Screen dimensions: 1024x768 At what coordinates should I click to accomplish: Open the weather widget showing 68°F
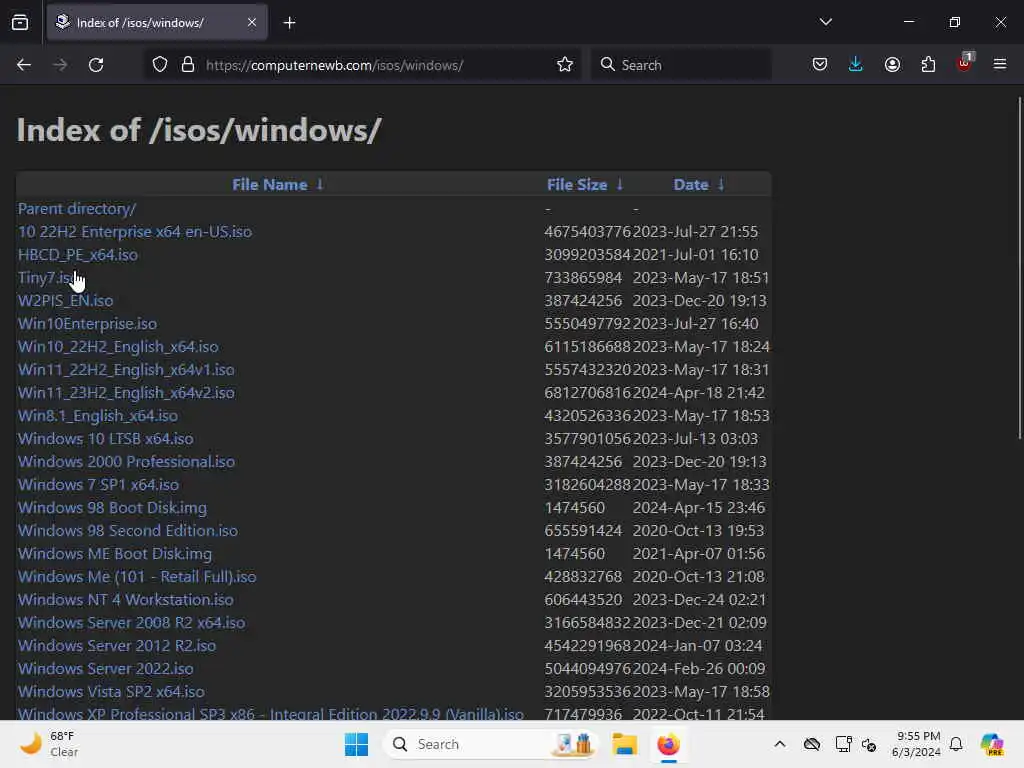coord(49,744)
